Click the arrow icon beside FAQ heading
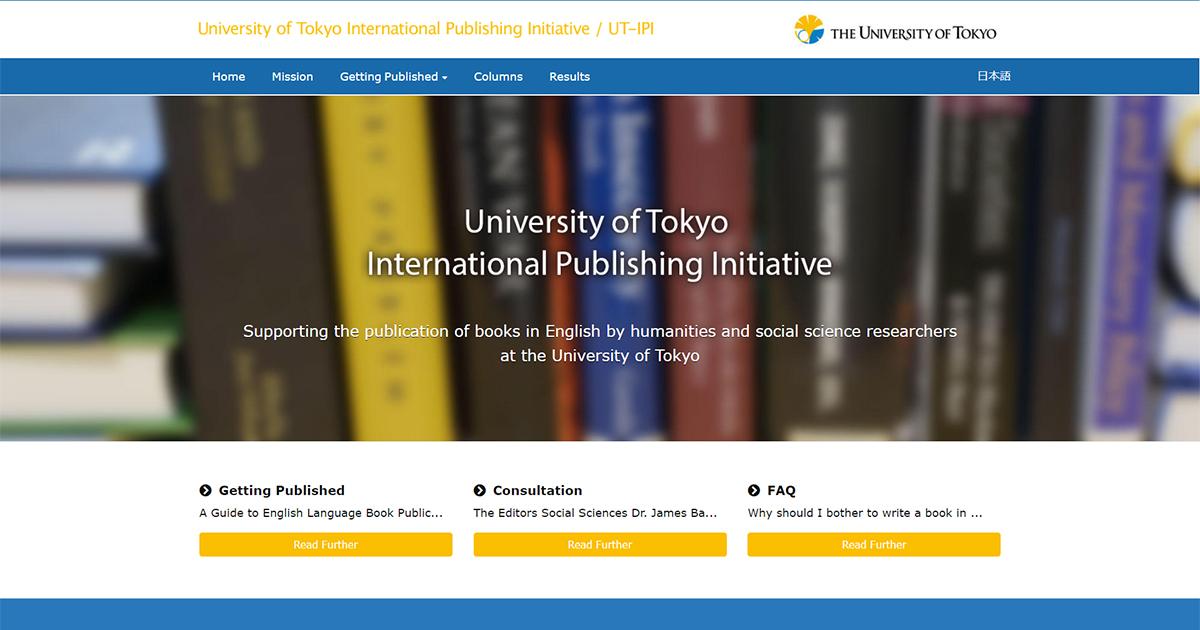 tap(752, 490)
